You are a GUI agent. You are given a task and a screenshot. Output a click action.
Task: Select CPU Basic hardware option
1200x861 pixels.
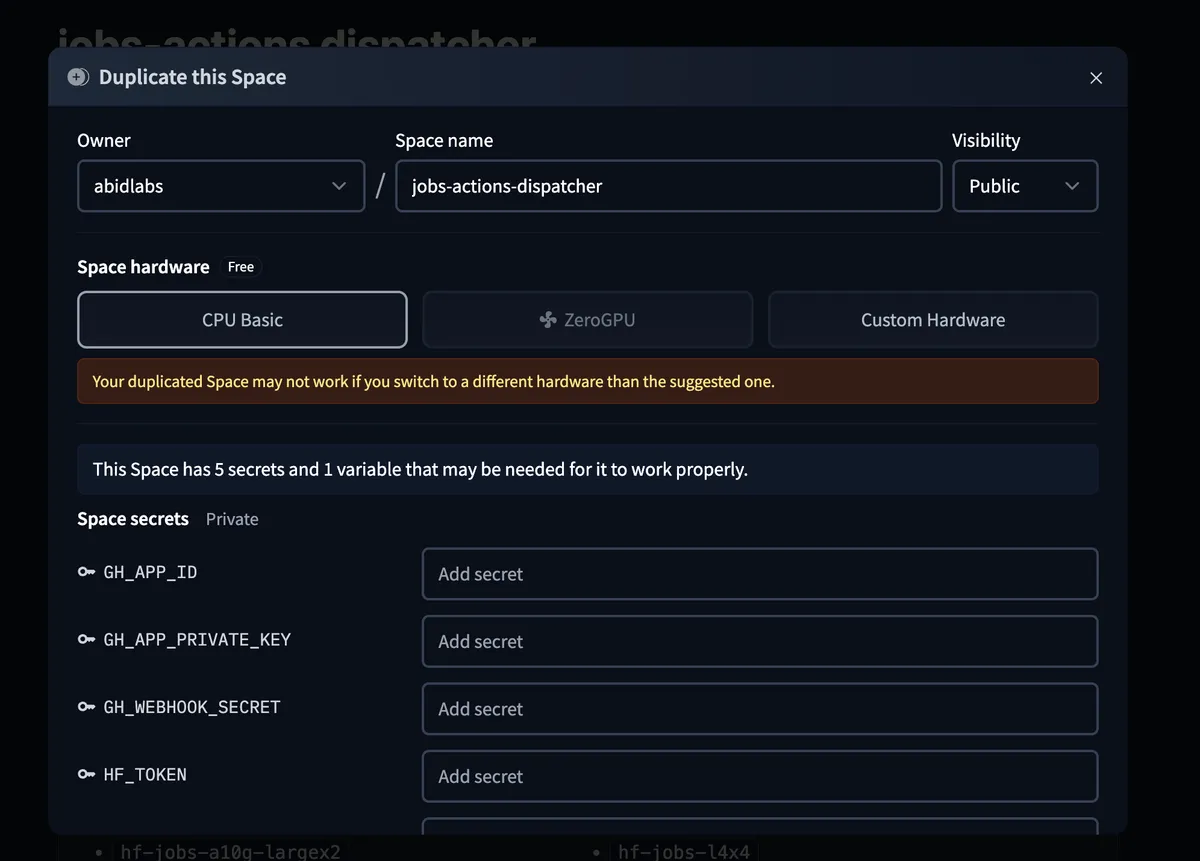coord(242,320)
